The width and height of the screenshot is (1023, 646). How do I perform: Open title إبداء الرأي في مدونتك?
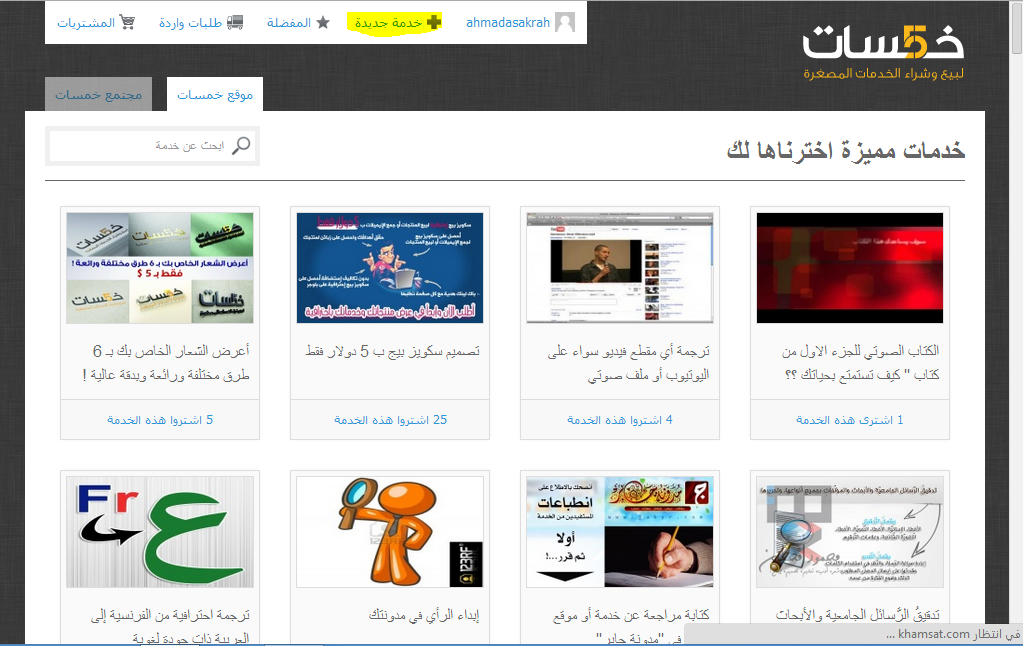point(424,615)
